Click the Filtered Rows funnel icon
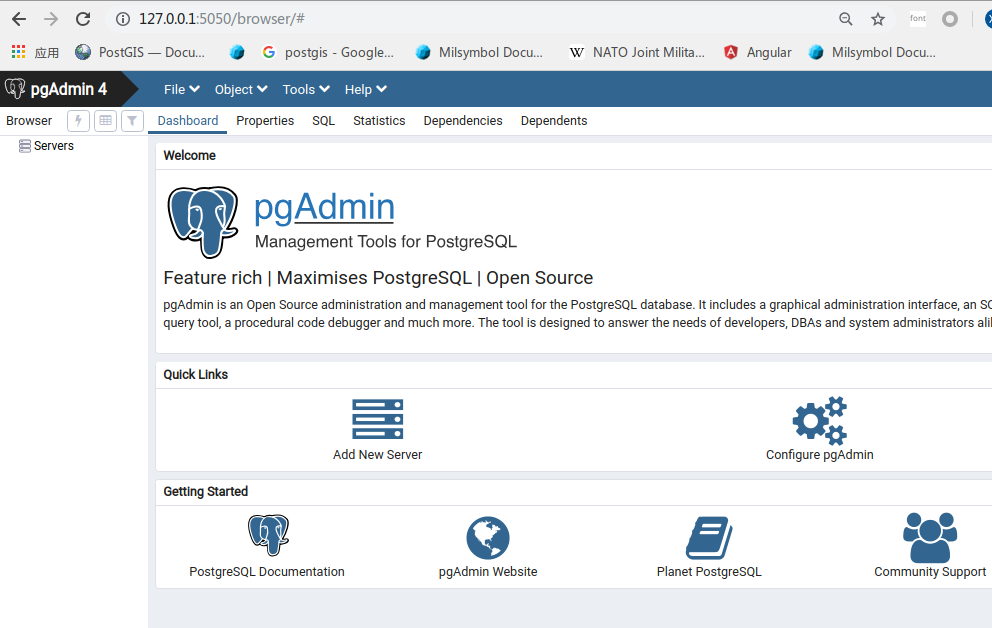Viewport: 992px width, 628px height. (132, 121)
